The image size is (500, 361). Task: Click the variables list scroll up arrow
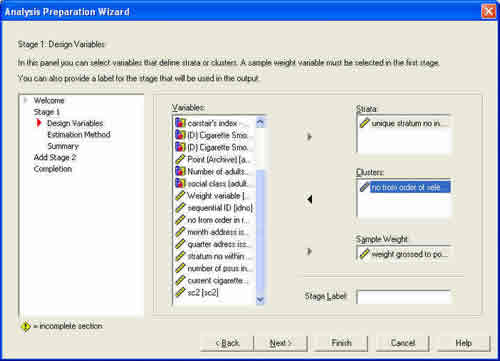260,122
